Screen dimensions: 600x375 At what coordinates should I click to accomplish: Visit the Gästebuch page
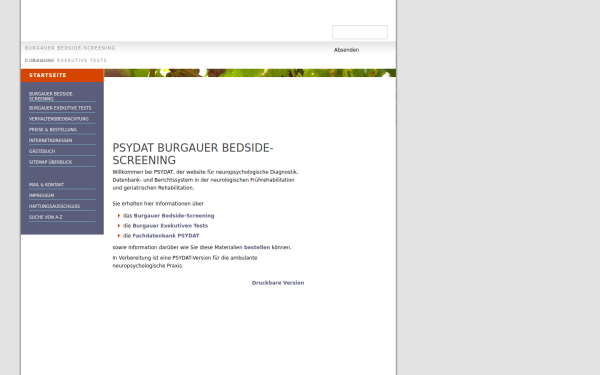click(62, 151)
